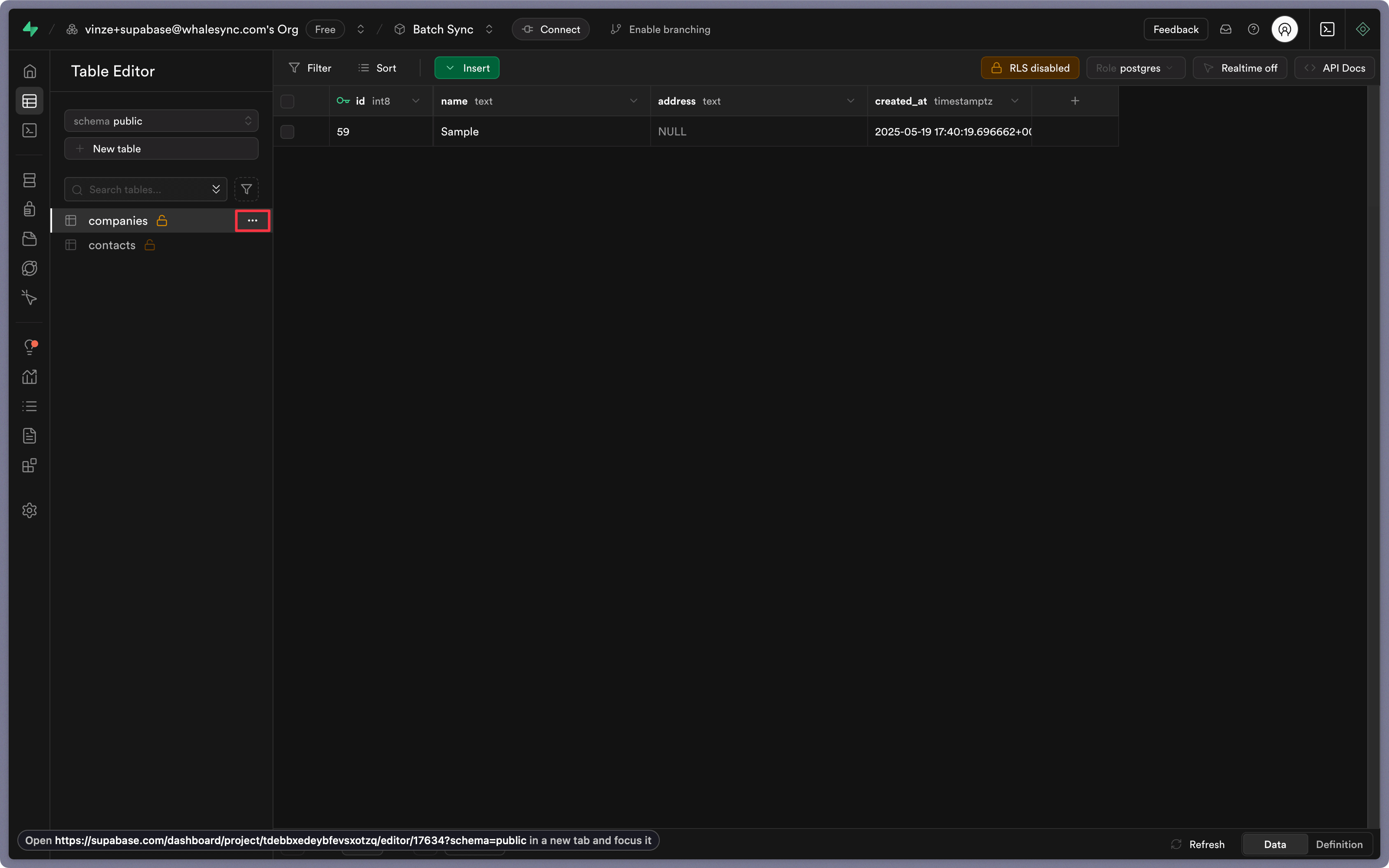Open the companies table options menu
The image size is (1389, 868).
(x=253, y=220)
